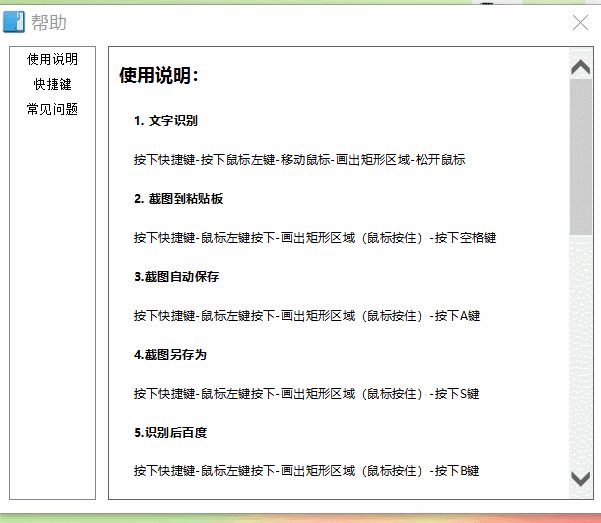Click the empty scrollbar track below the thumb
601x523 pixels.
581,351
